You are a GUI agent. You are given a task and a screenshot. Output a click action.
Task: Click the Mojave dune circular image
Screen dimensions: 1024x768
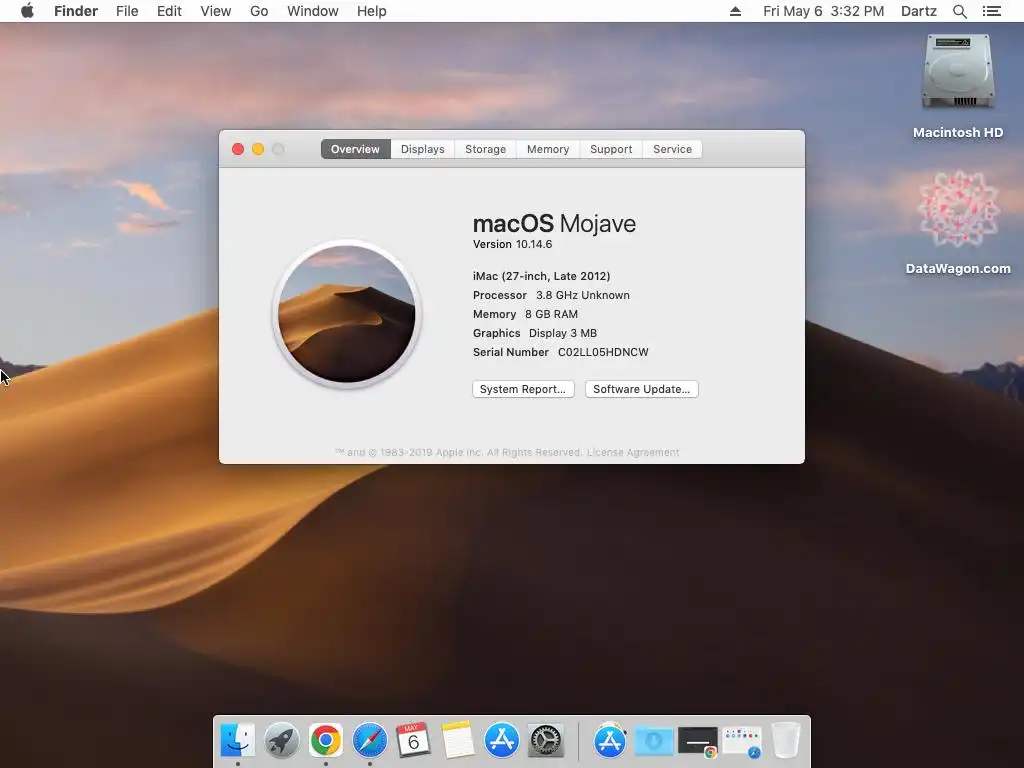click(347, 314)
